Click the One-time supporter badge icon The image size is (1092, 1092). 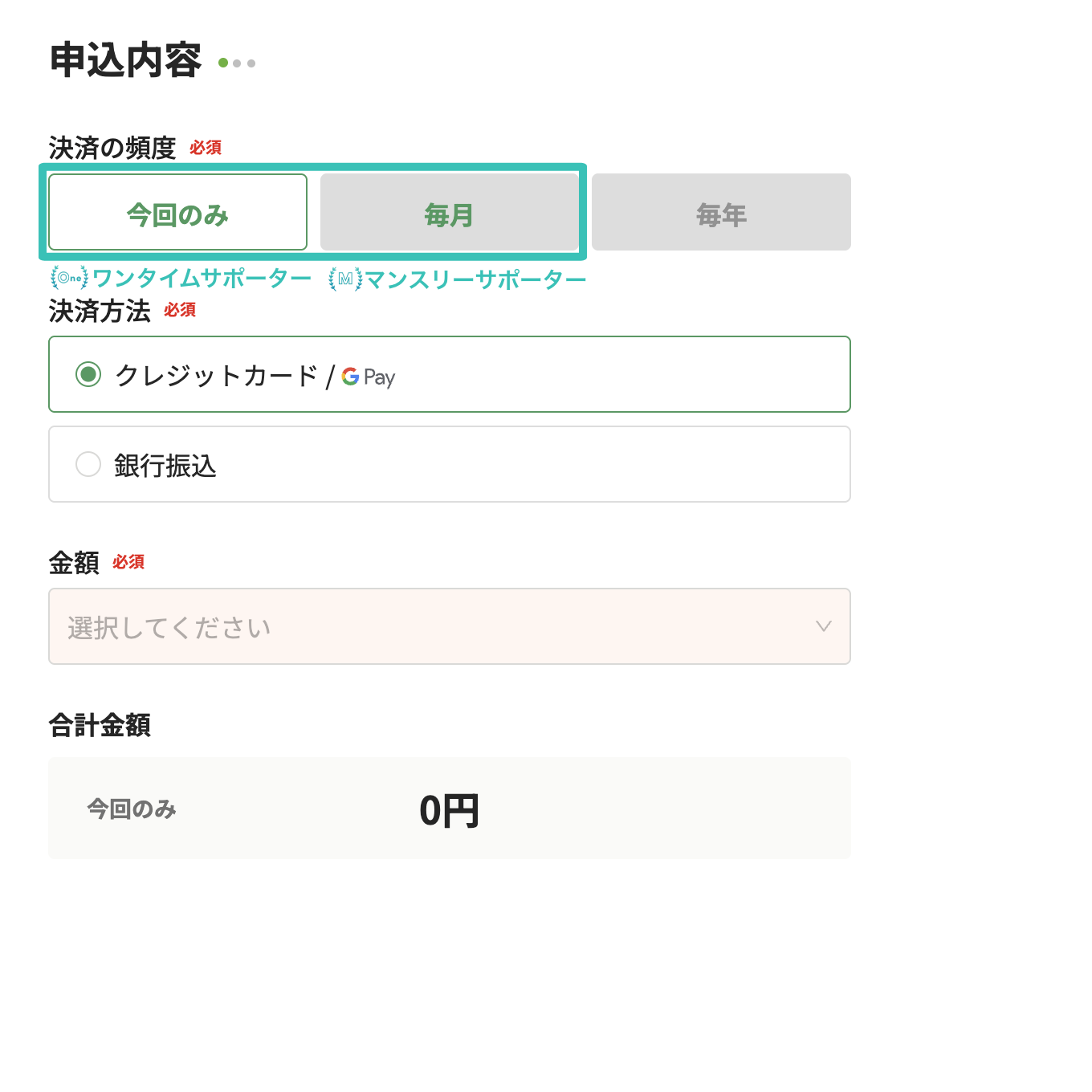69,278
